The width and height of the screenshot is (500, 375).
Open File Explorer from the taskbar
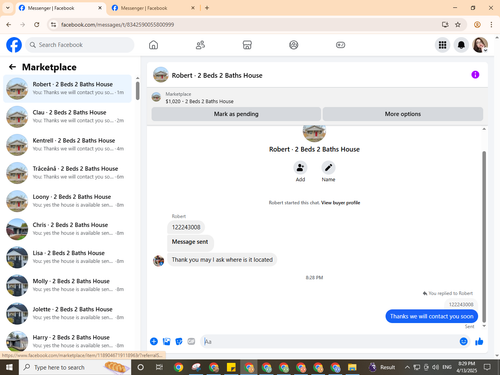click(x=352, y=367)
